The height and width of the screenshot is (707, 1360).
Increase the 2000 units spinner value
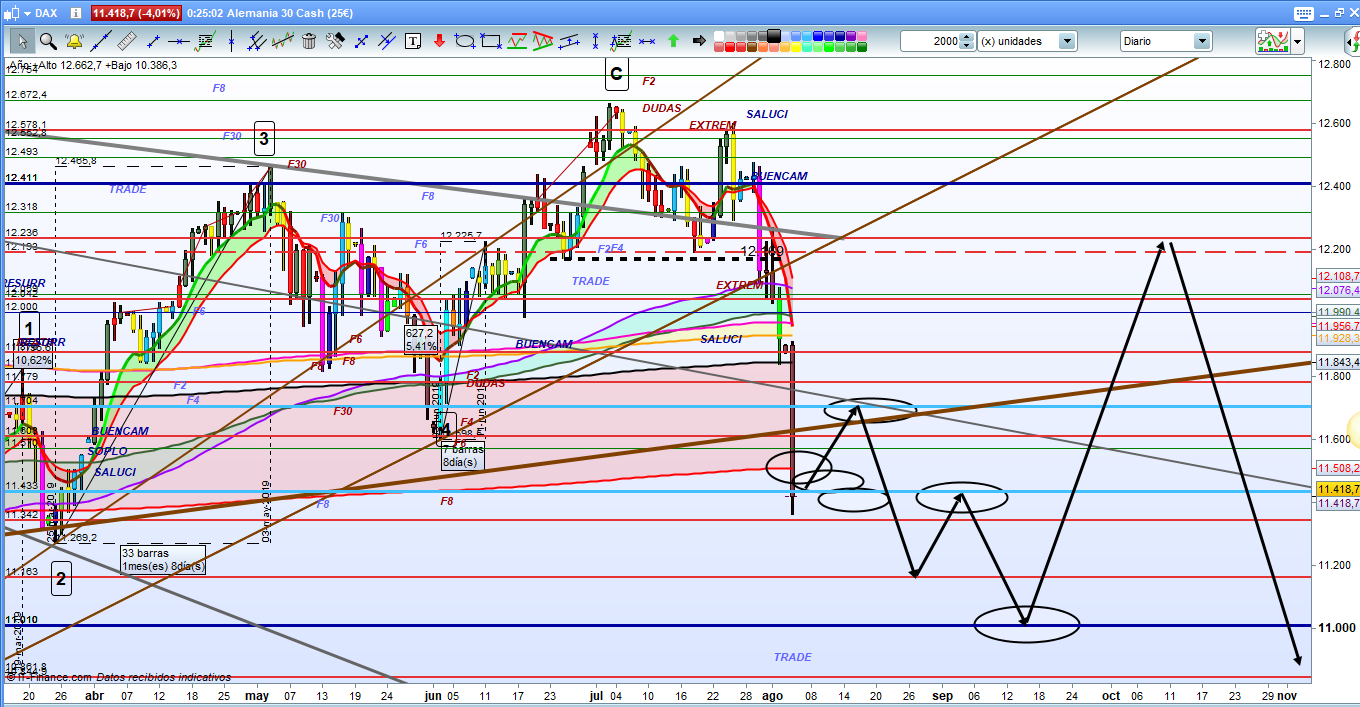pyautogui.click(x=966, y=37)
